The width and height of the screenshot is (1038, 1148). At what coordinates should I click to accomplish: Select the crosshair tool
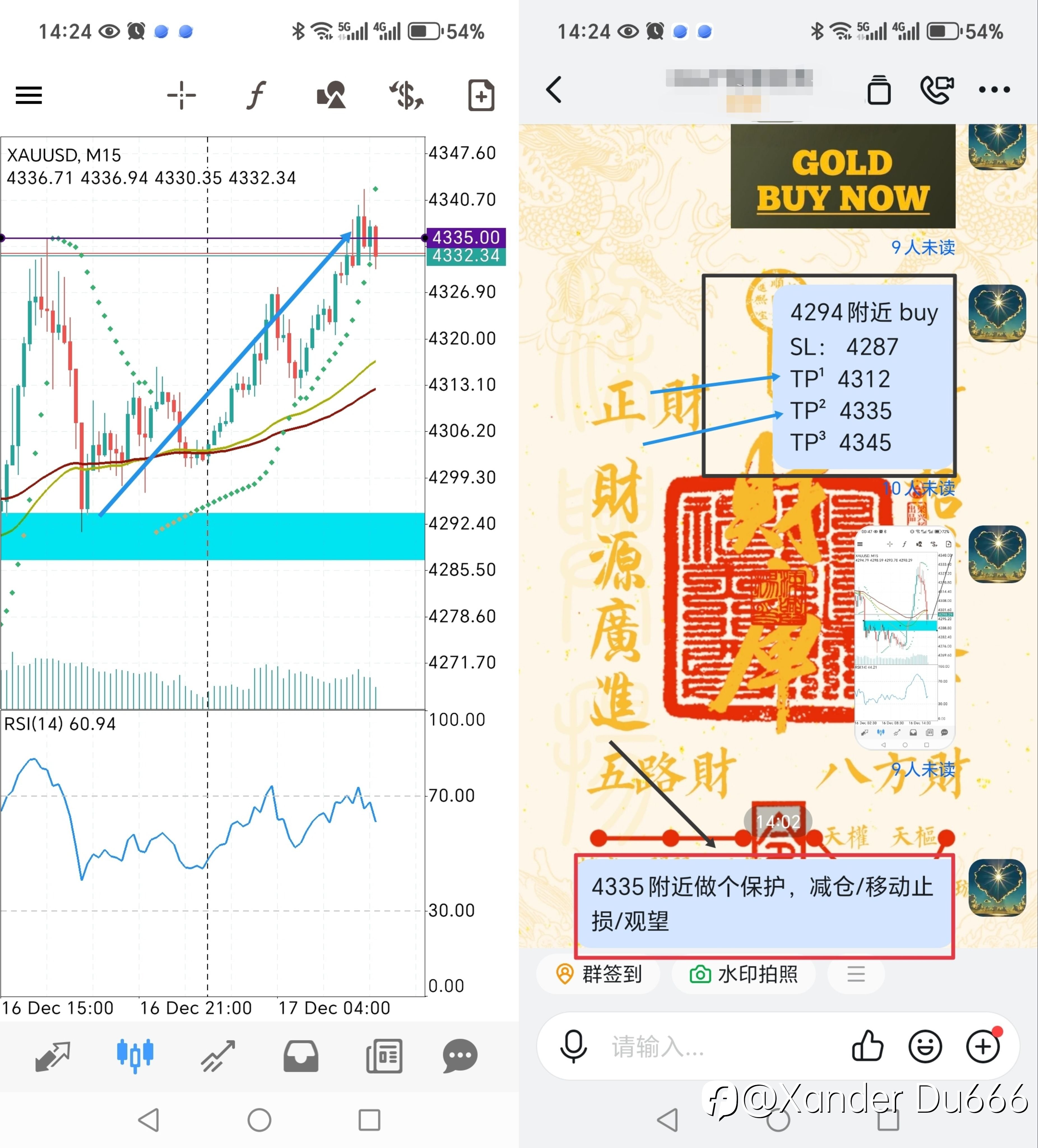pos(182,95)
